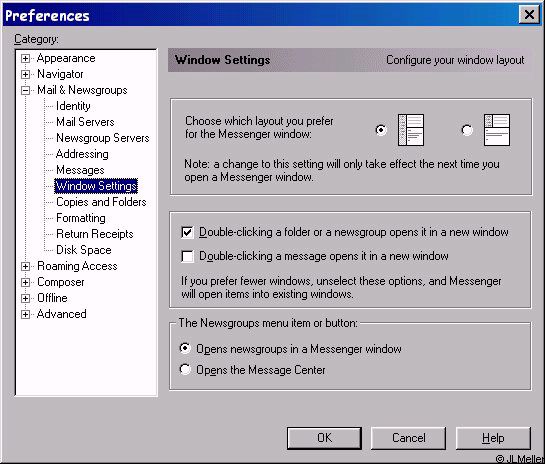The width and height of the screenshot is (545, 464).
Task: Click the three-pane vertical layout icon
Action: pyautogui.click(x=410, y=130)
